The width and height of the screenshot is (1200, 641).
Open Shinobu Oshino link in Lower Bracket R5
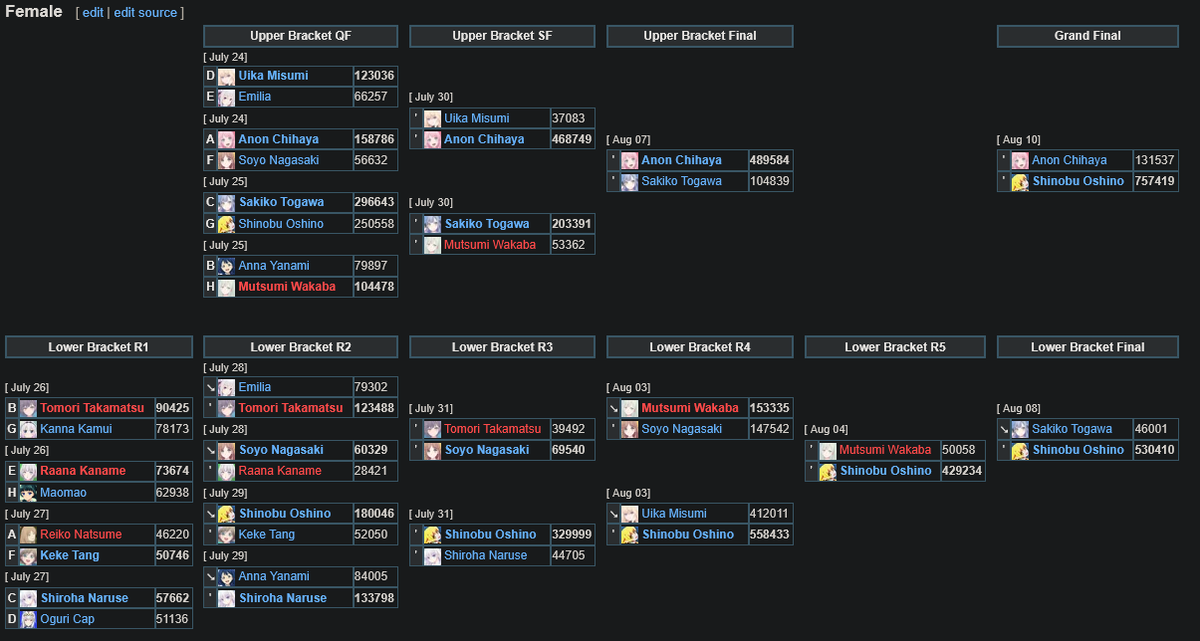tap(886, 471)
